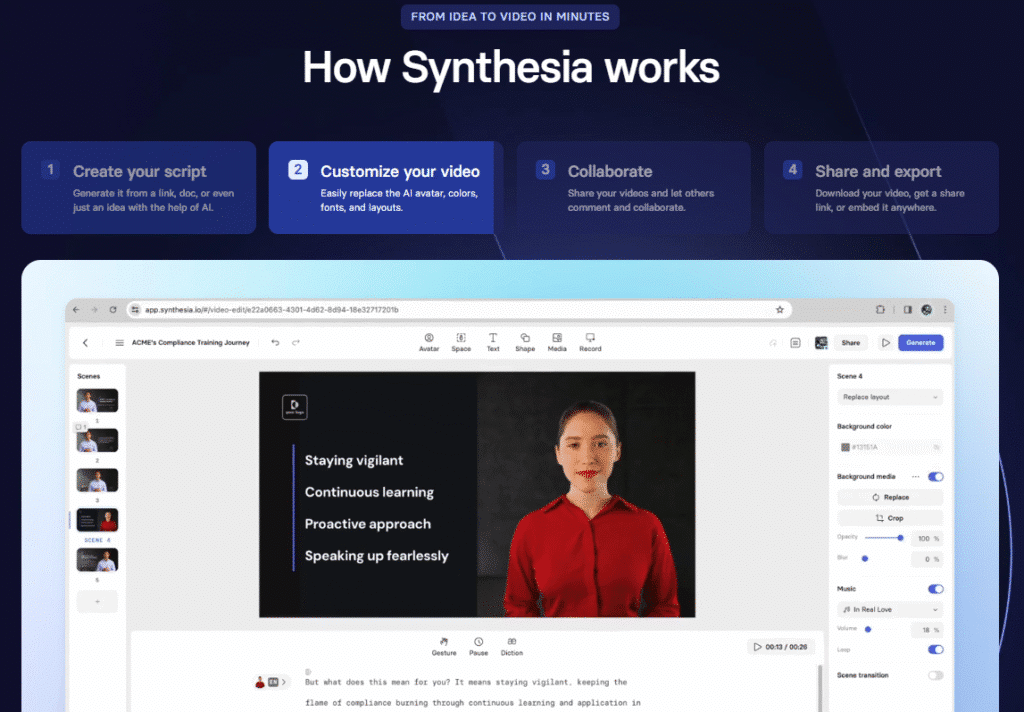Click the browser back arrow

(76, 310)
